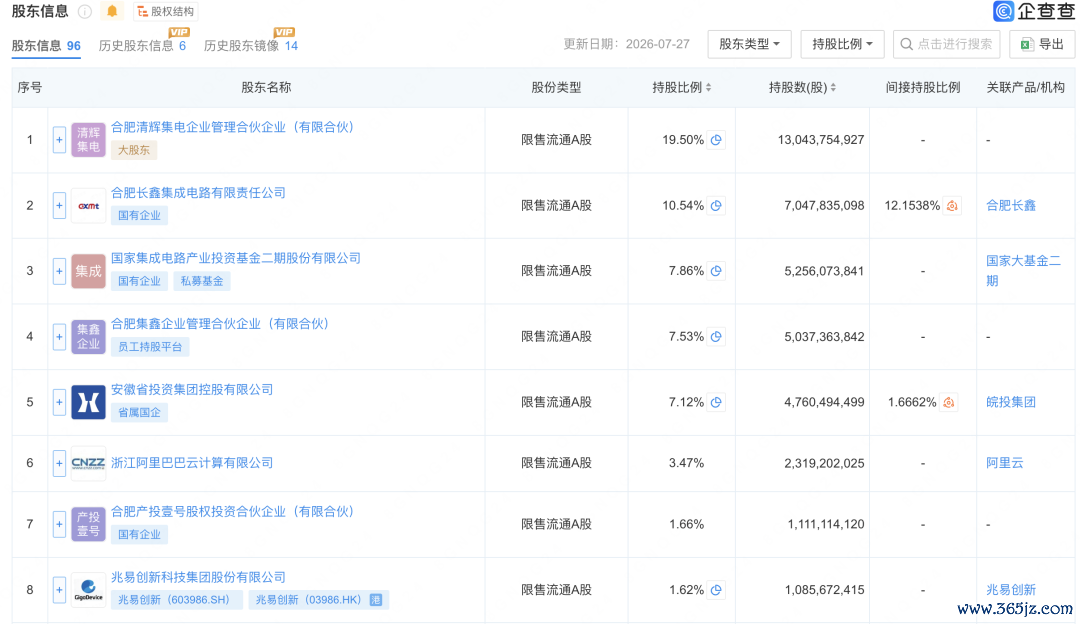The image size is (1080, 624).
Task: Click the 兆易创新（603986.SH）stock tag
Action: click(x=176, y=600)
